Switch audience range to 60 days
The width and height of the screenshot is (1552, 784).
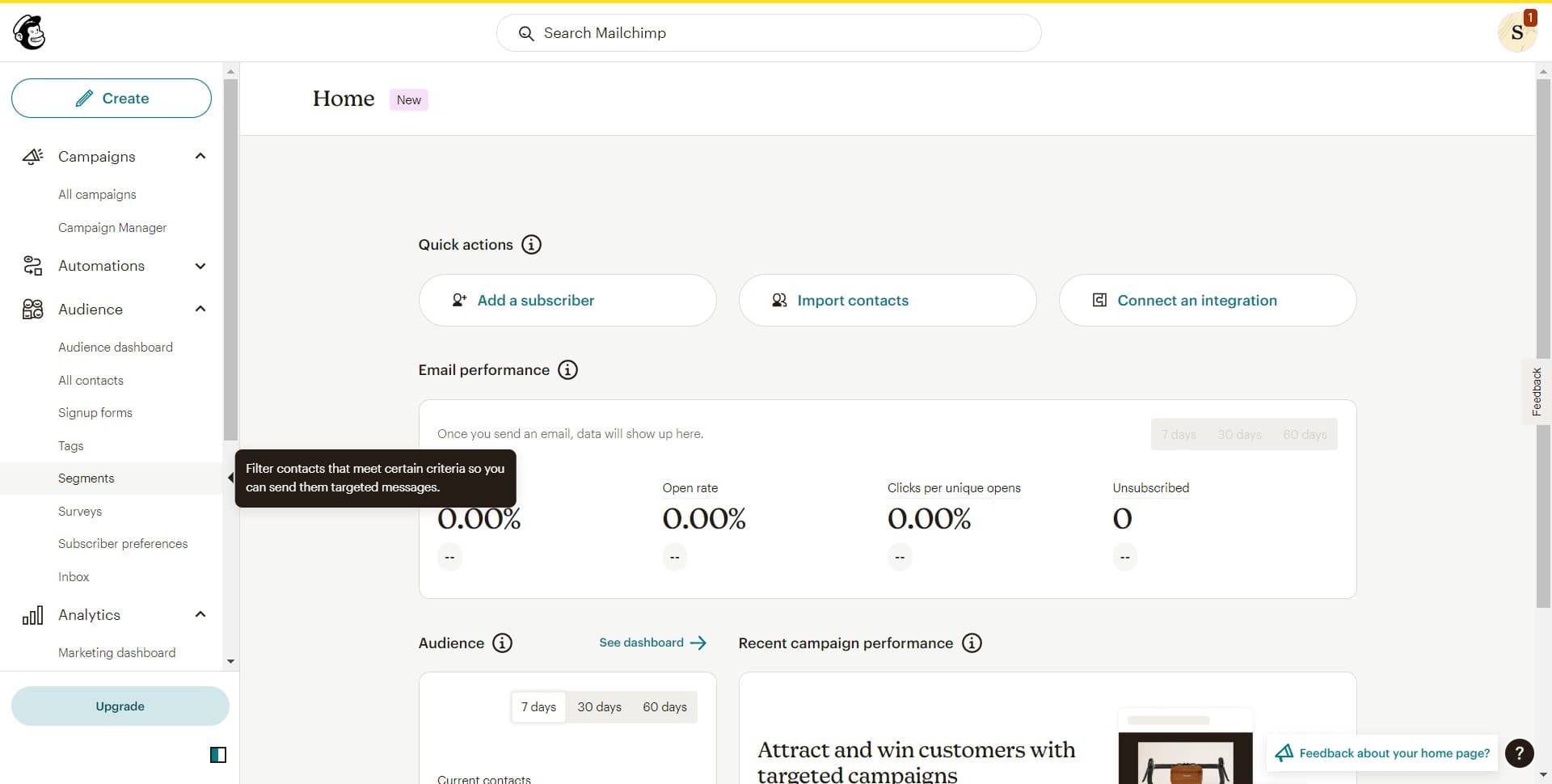click(x=664, y=707)
